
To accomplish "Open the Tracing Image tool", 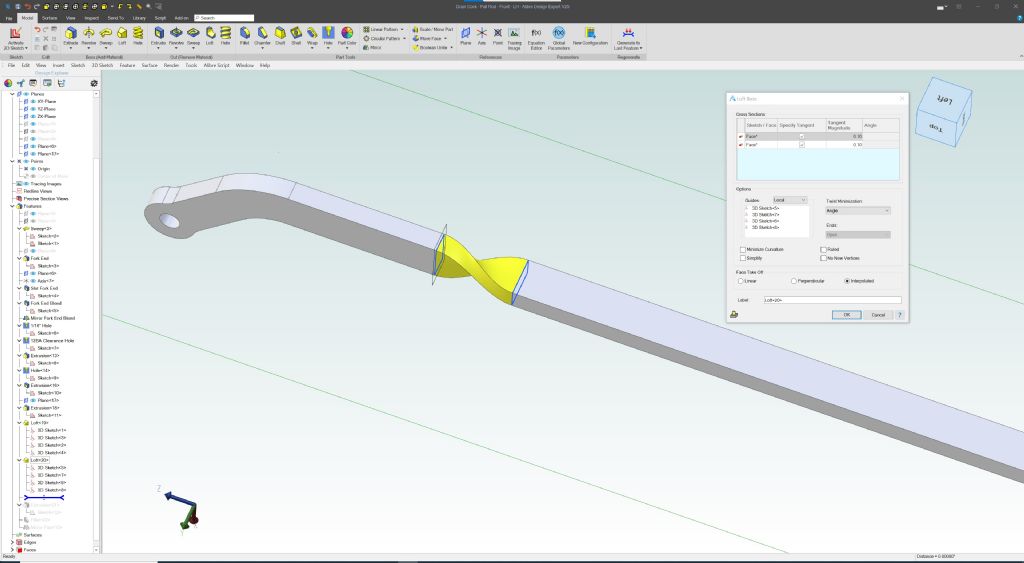I will (x=515, y=37).
